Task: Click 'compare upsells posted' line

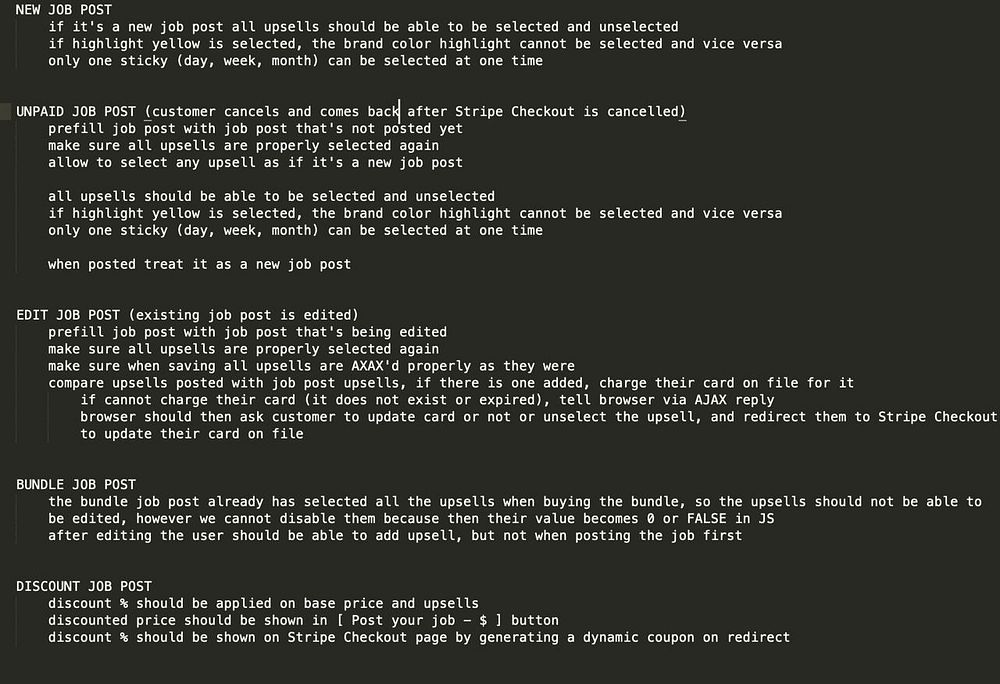Action: click(x=451, y=382)
